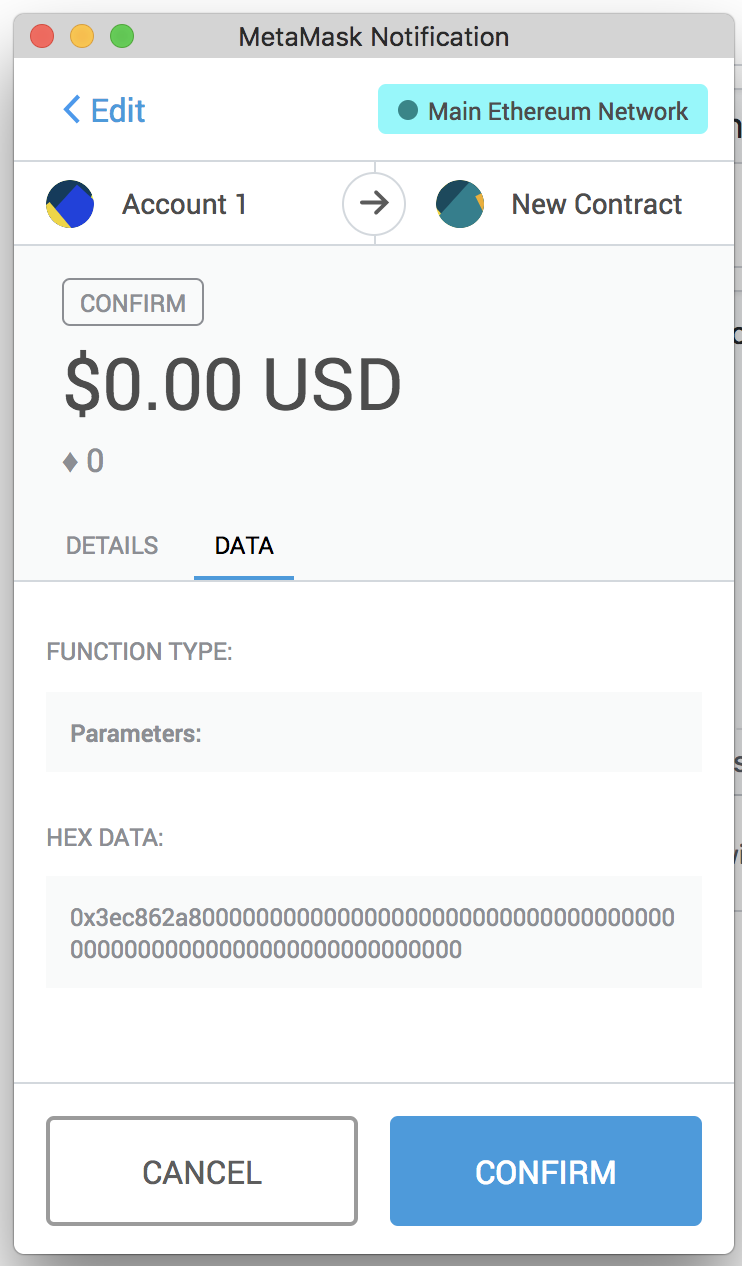
Task: Click the Parameters field box
Action: tap(374, 732)
